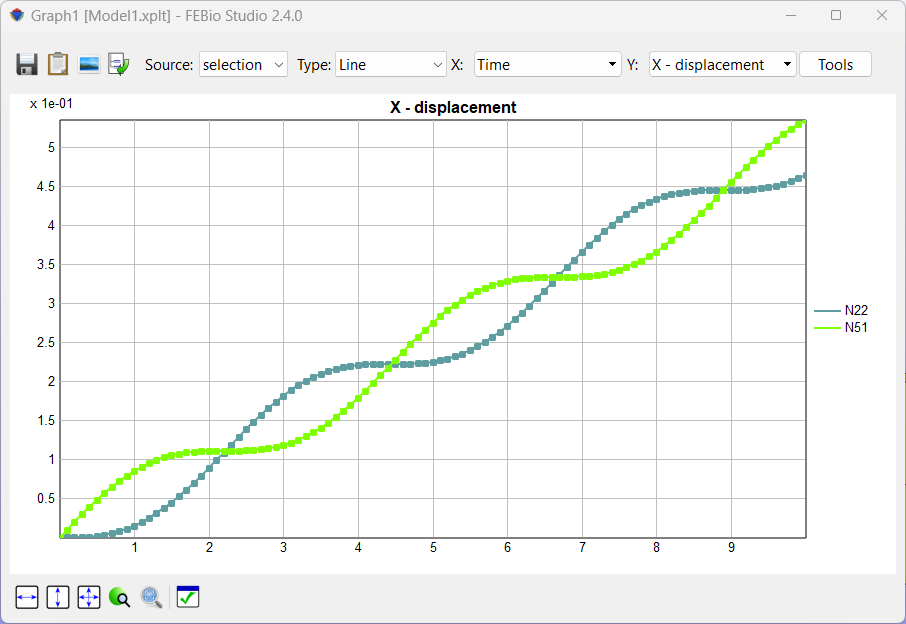
Task: Click the export data sheet icon
Action: pyautogui.click(x=119, y=64)
